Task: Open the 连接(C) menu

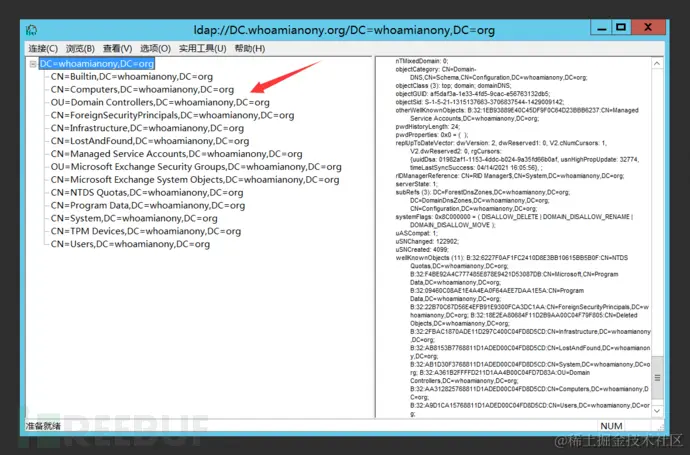Action: tap(43, 48)
